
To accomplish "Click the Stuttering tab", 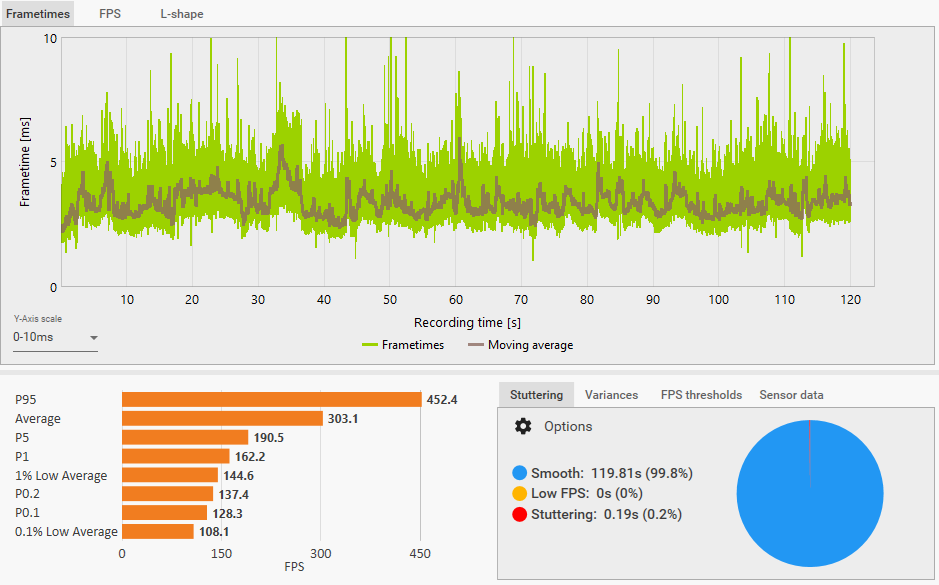I will (x=536, y=395).
